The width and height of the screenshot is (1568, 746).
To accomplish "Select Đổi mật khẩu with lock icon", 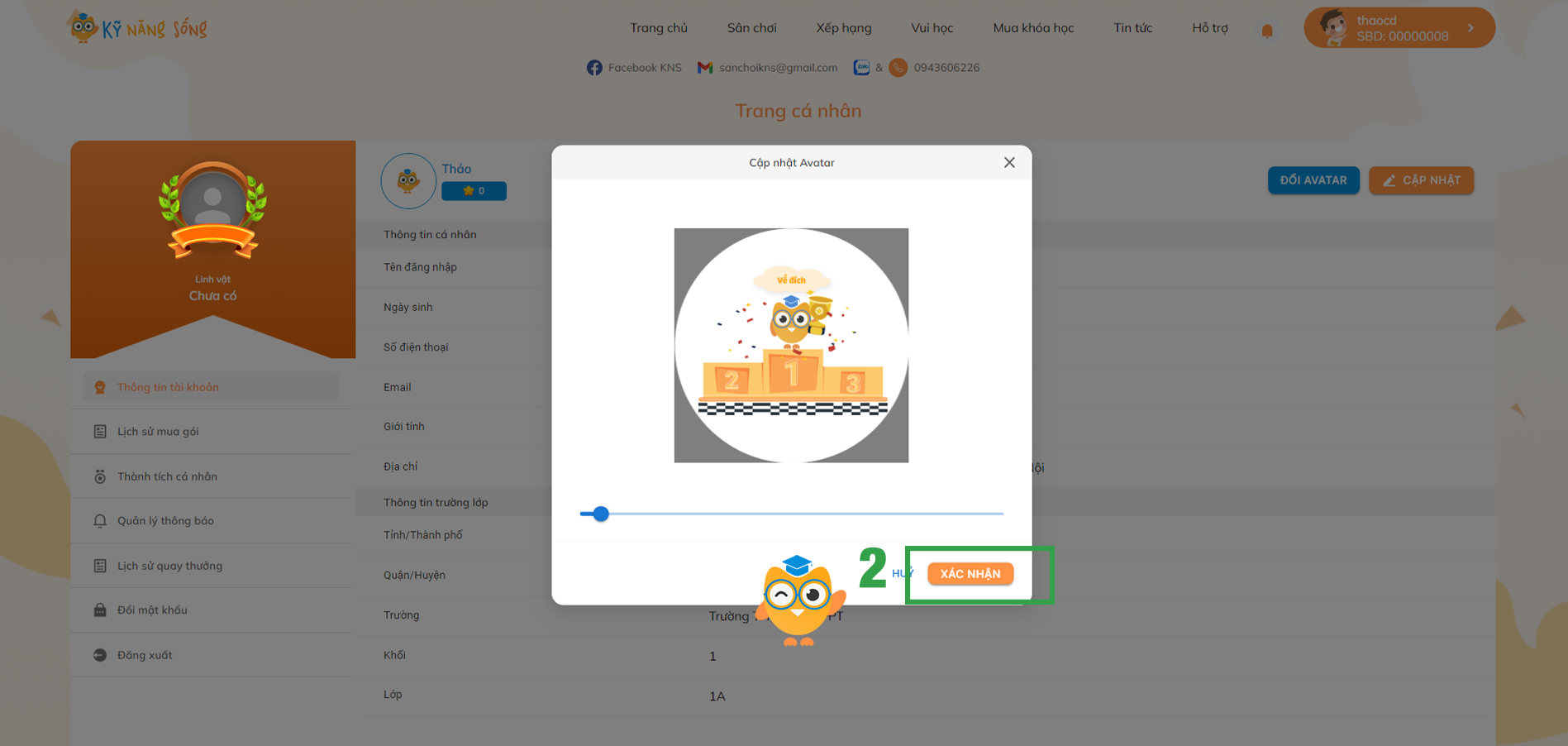I will pos(151,610).
